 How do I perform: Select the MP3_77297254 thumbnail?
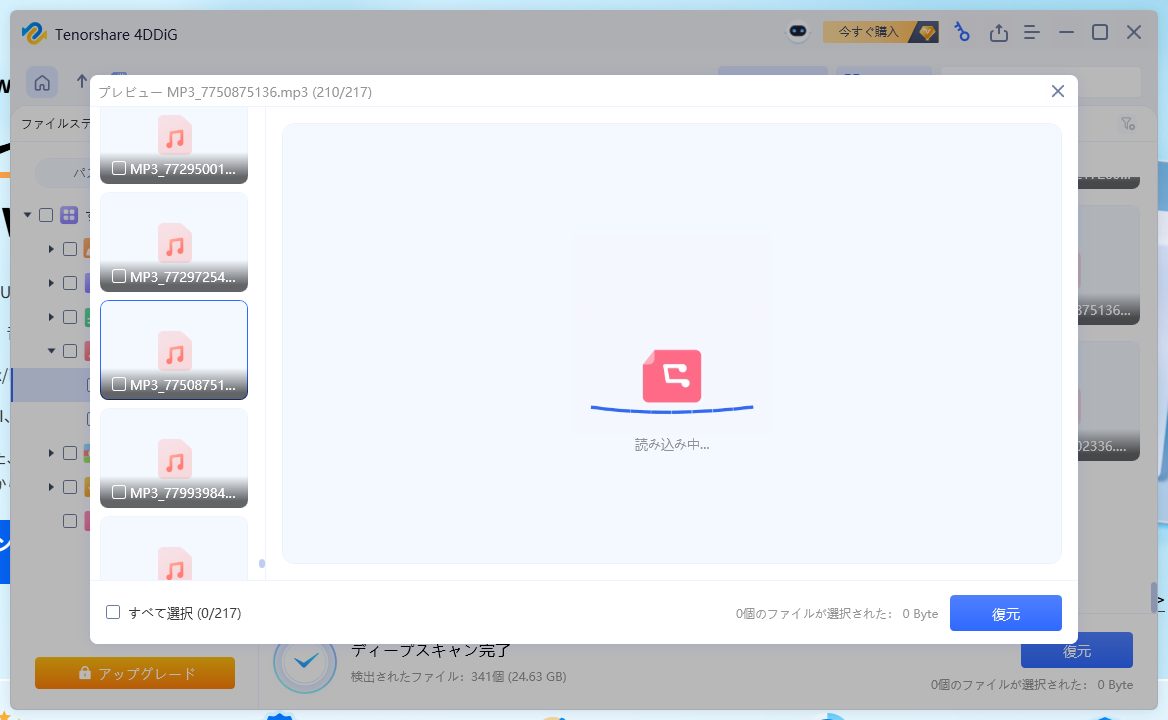pyautogui.click(x=174, y=242)
